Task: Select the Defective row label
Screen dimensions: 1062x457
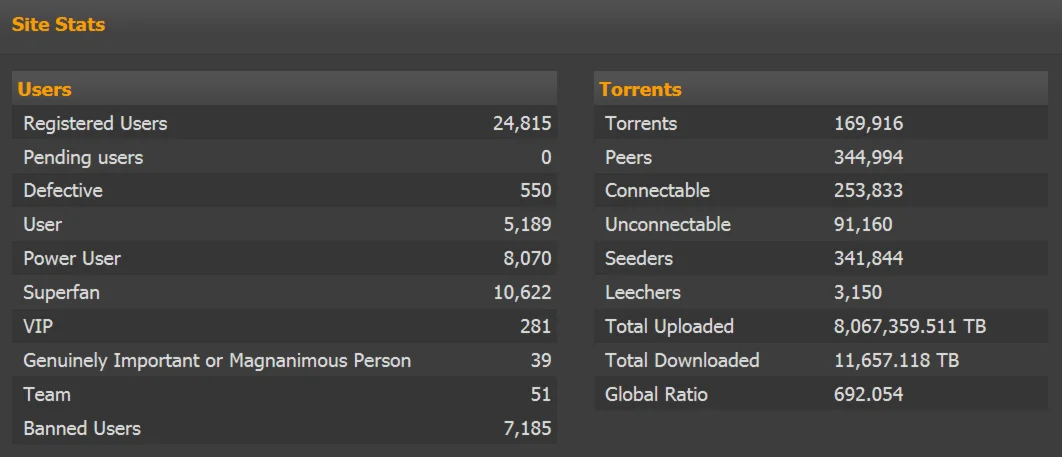Action: [63, 190]
